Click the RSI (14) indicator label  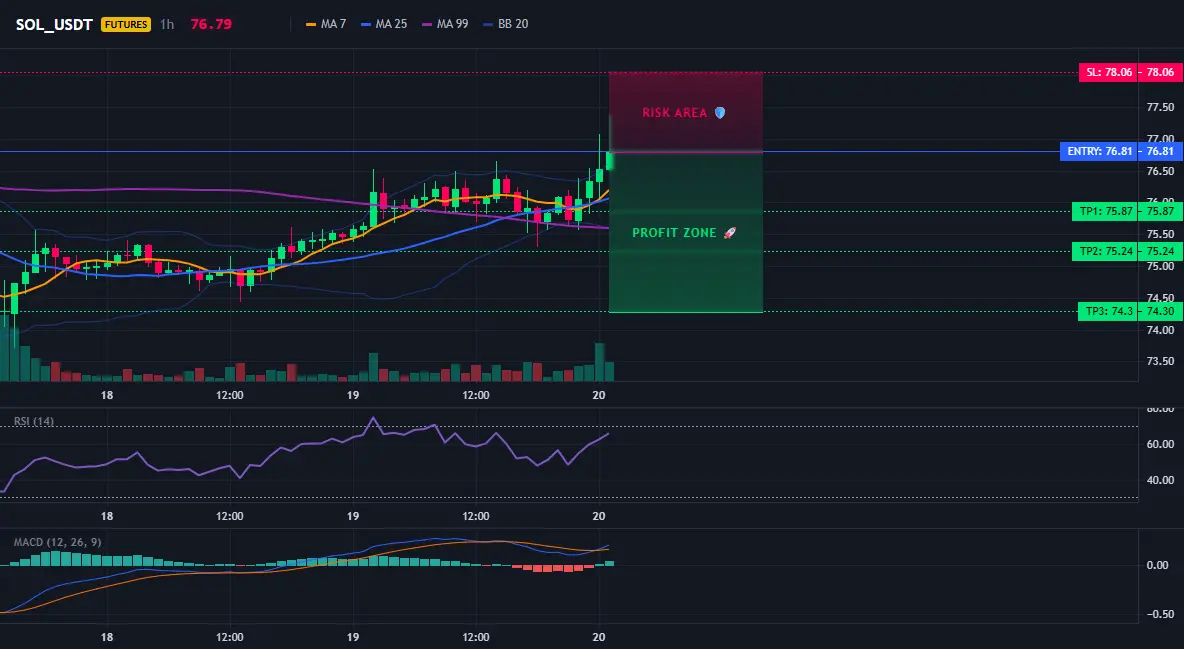click(x=34, y=421)
